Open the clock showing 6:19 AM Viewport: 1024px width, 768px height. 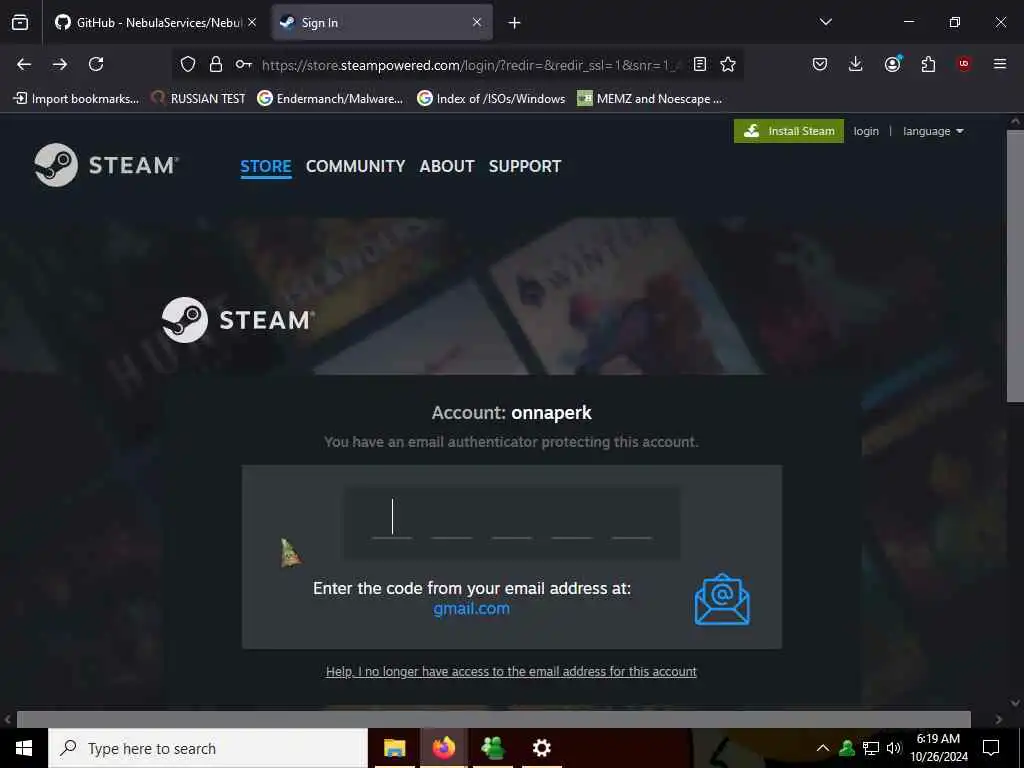(938, 748)
